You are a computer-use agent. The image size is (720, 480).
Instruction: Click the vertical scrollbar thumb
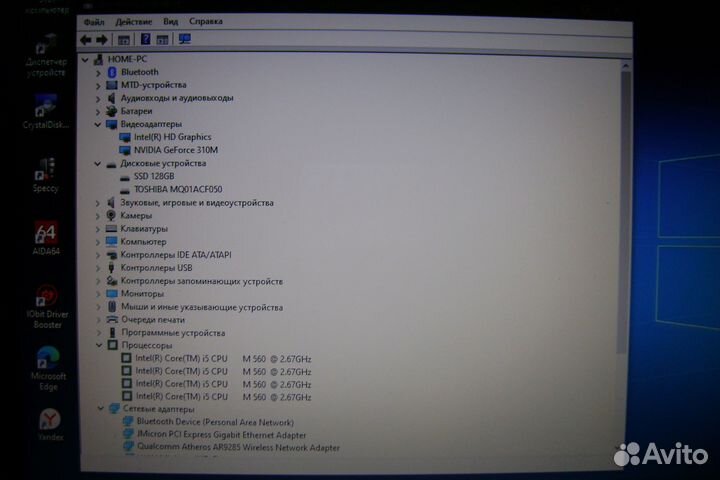pos(624,212)
